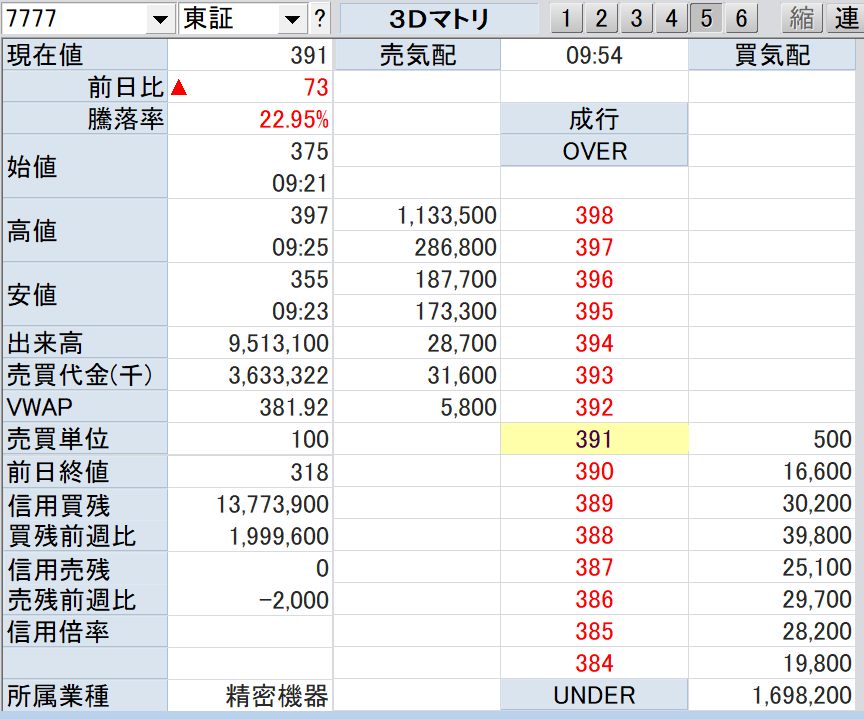Click the UNDER row in the board
The height and width of the screenshot is (719, 864).
594,695
